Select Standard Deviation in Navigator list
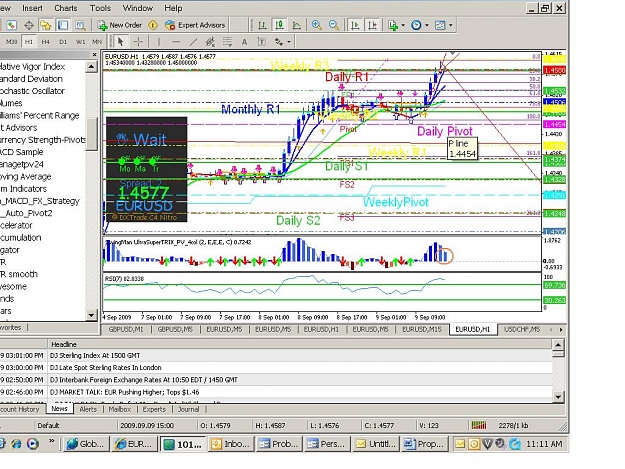625x469 pixels. point(31,78)
